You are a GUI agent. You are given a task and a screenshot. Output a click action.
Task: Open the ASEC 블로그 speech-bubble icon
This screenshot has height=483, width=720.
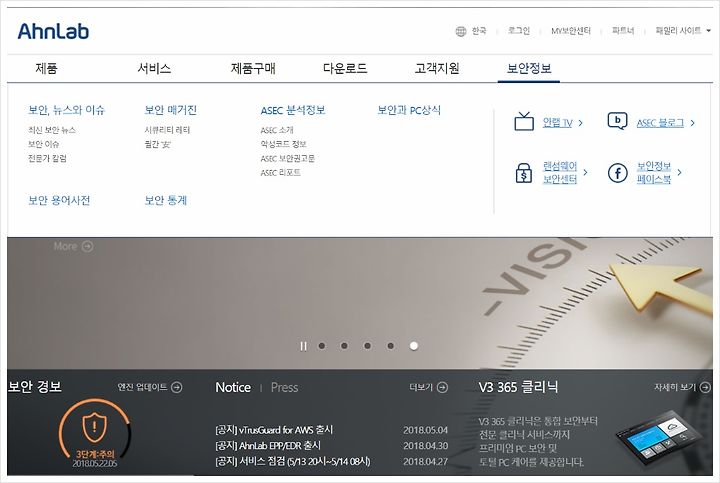tap(618, 121)
